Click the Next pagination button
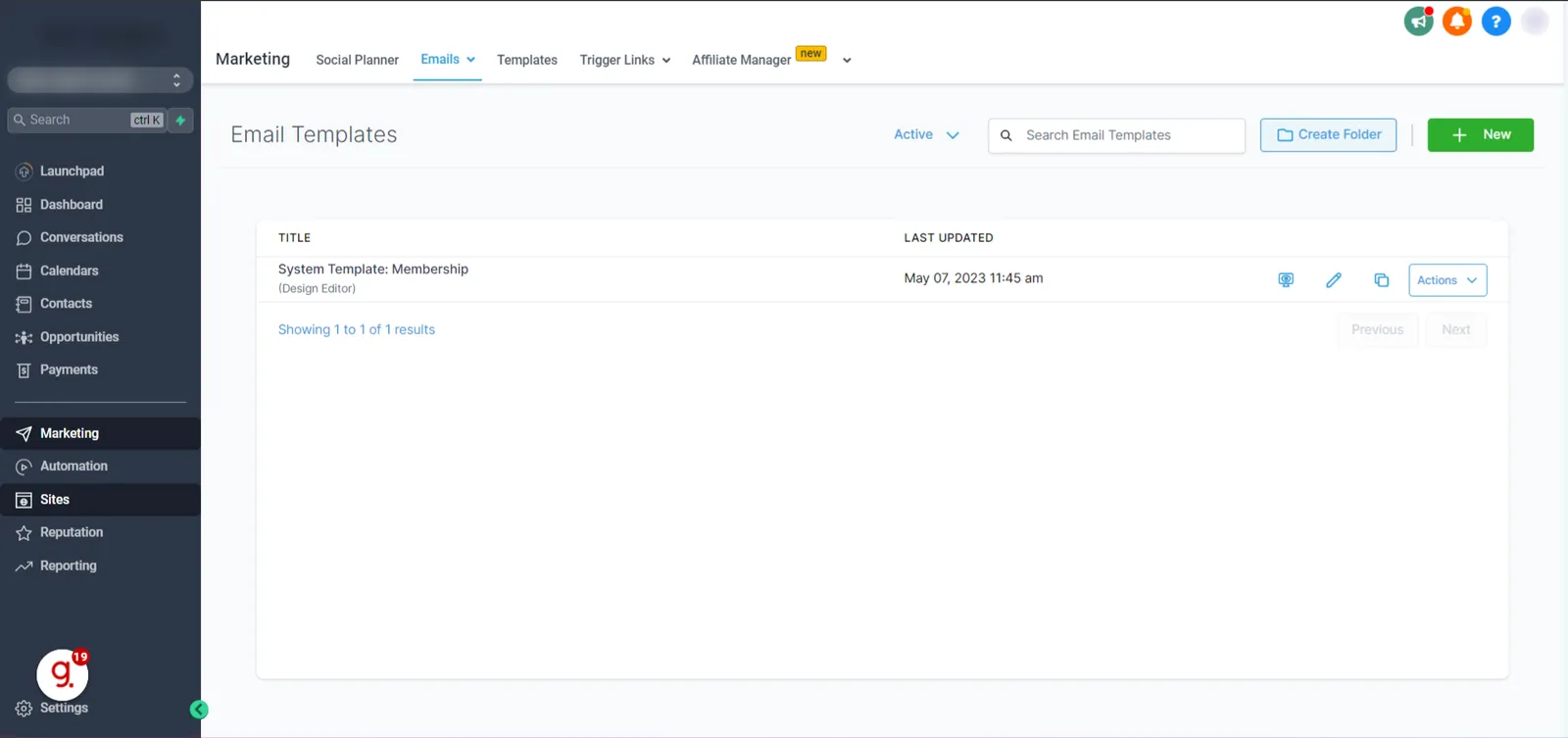The image size is (1568, 738). coord(1455,329)
